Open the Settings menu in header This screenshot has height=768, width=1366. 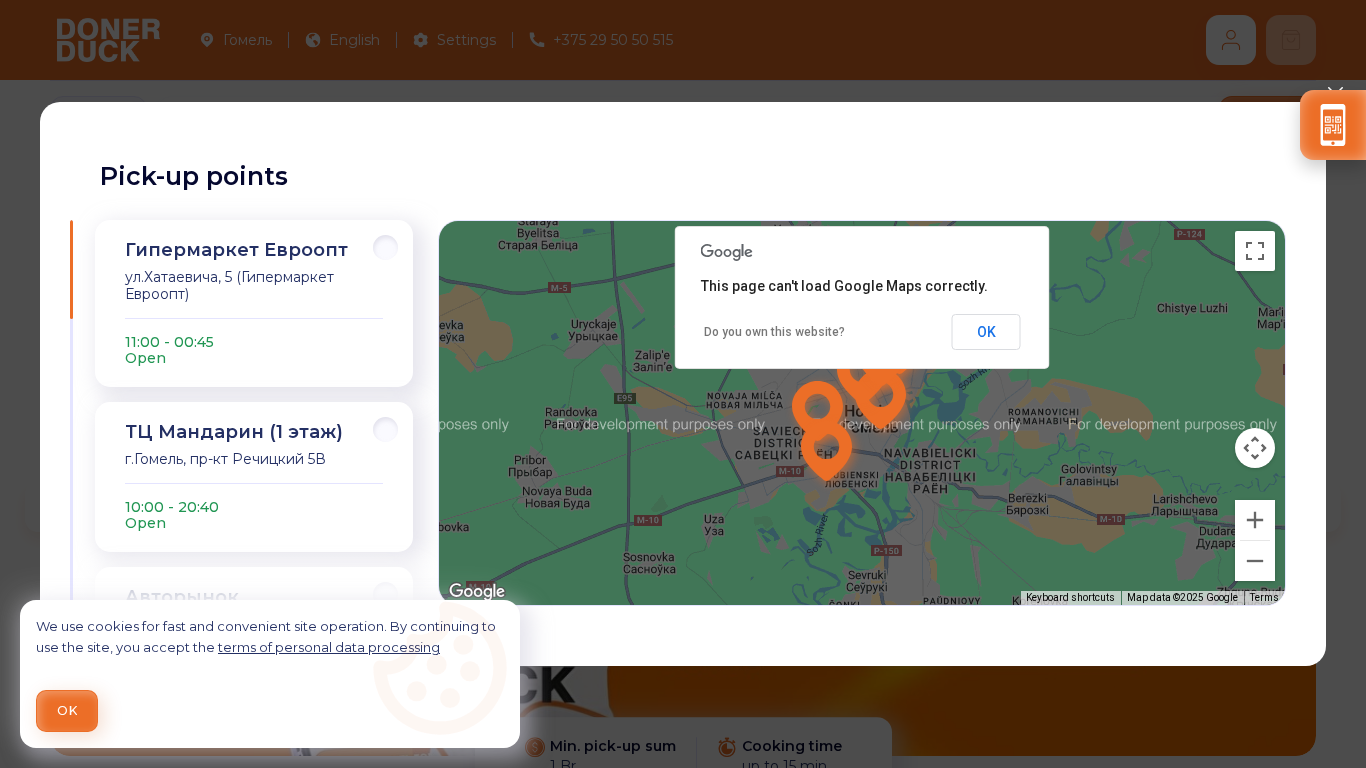click(455, 40)
